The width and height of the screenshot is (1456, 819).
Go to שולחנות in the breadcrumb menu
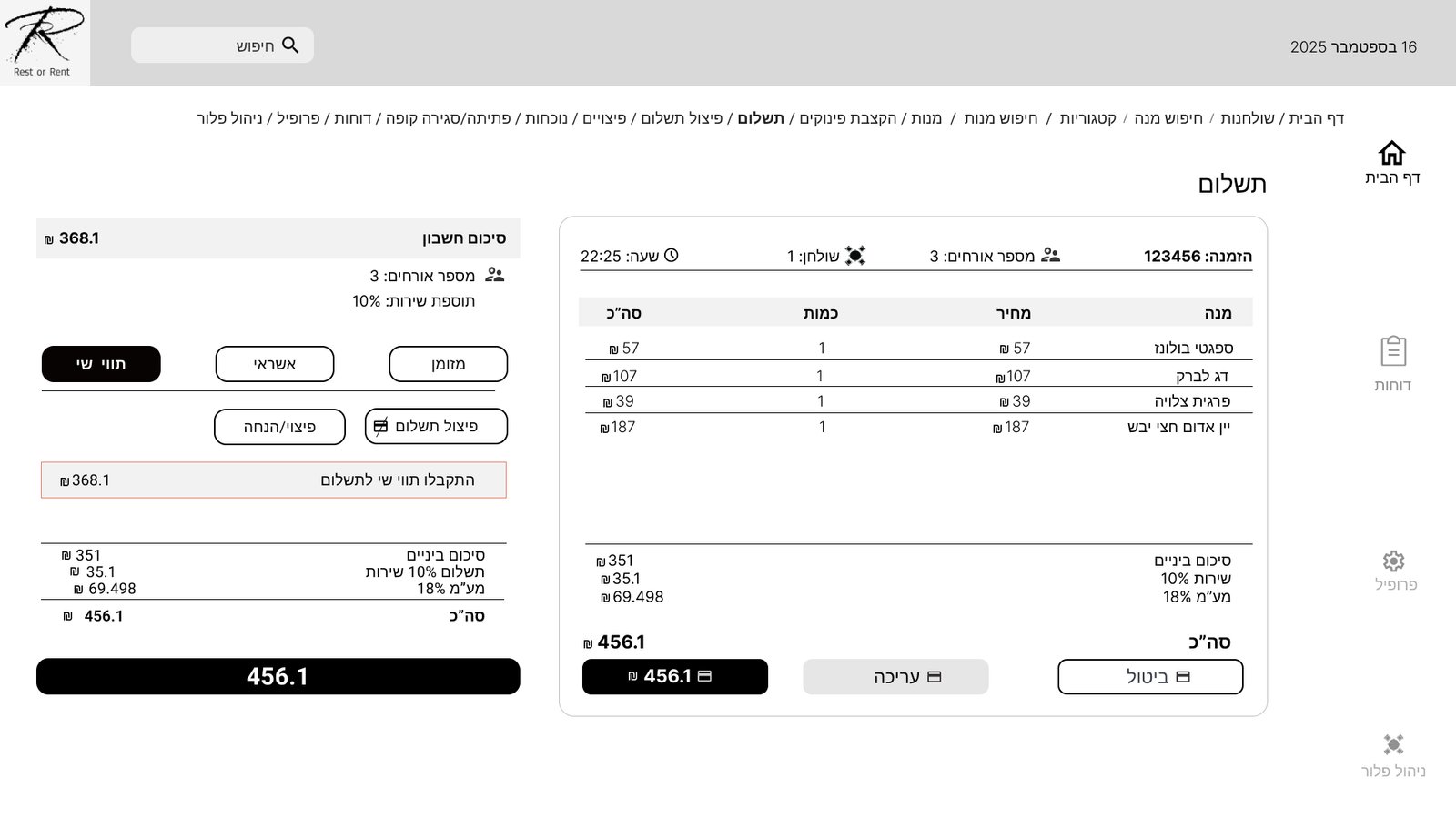pyautogui.click(x=1248, y=118)
